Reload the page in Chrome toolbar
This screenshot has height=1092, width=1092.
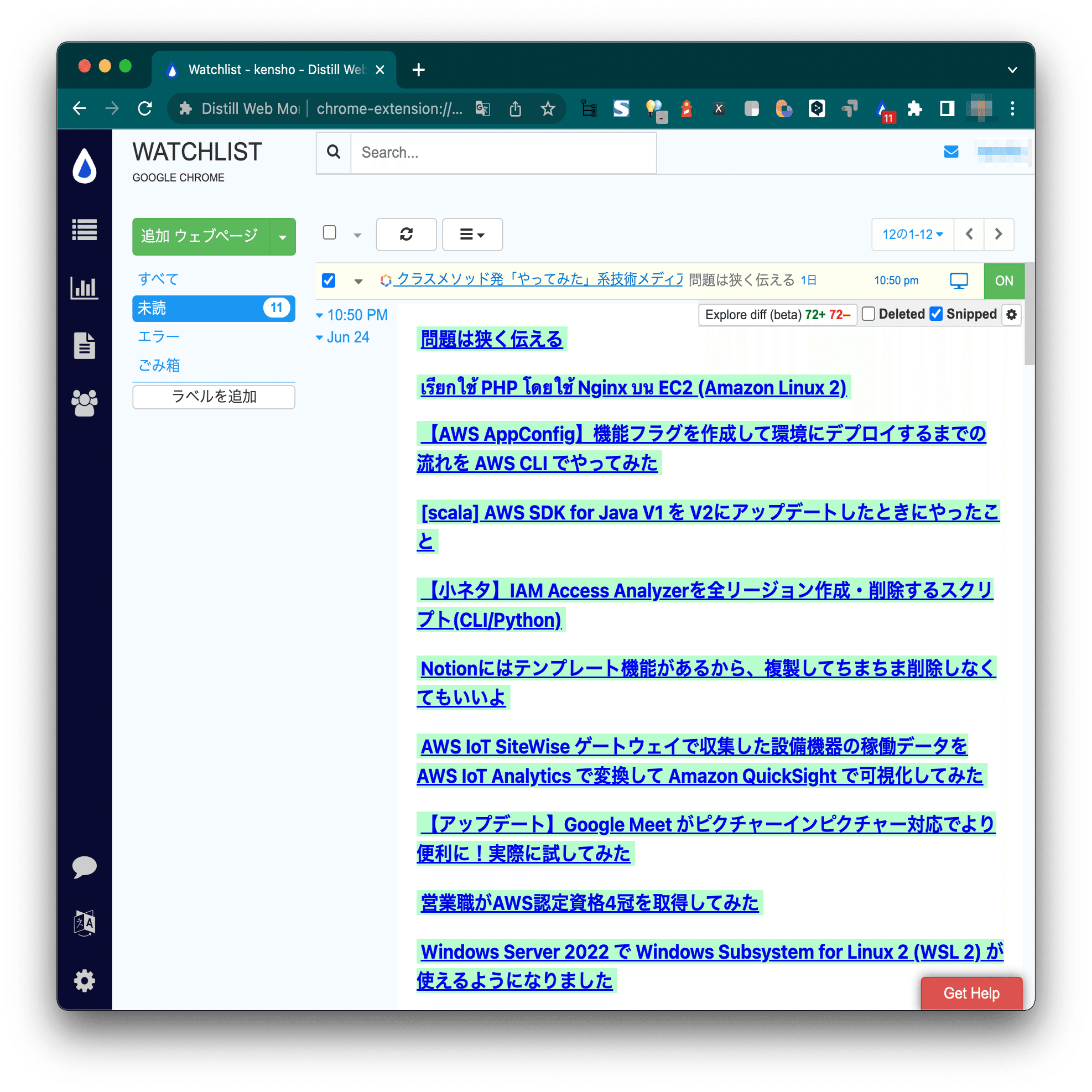click(145, 108)
